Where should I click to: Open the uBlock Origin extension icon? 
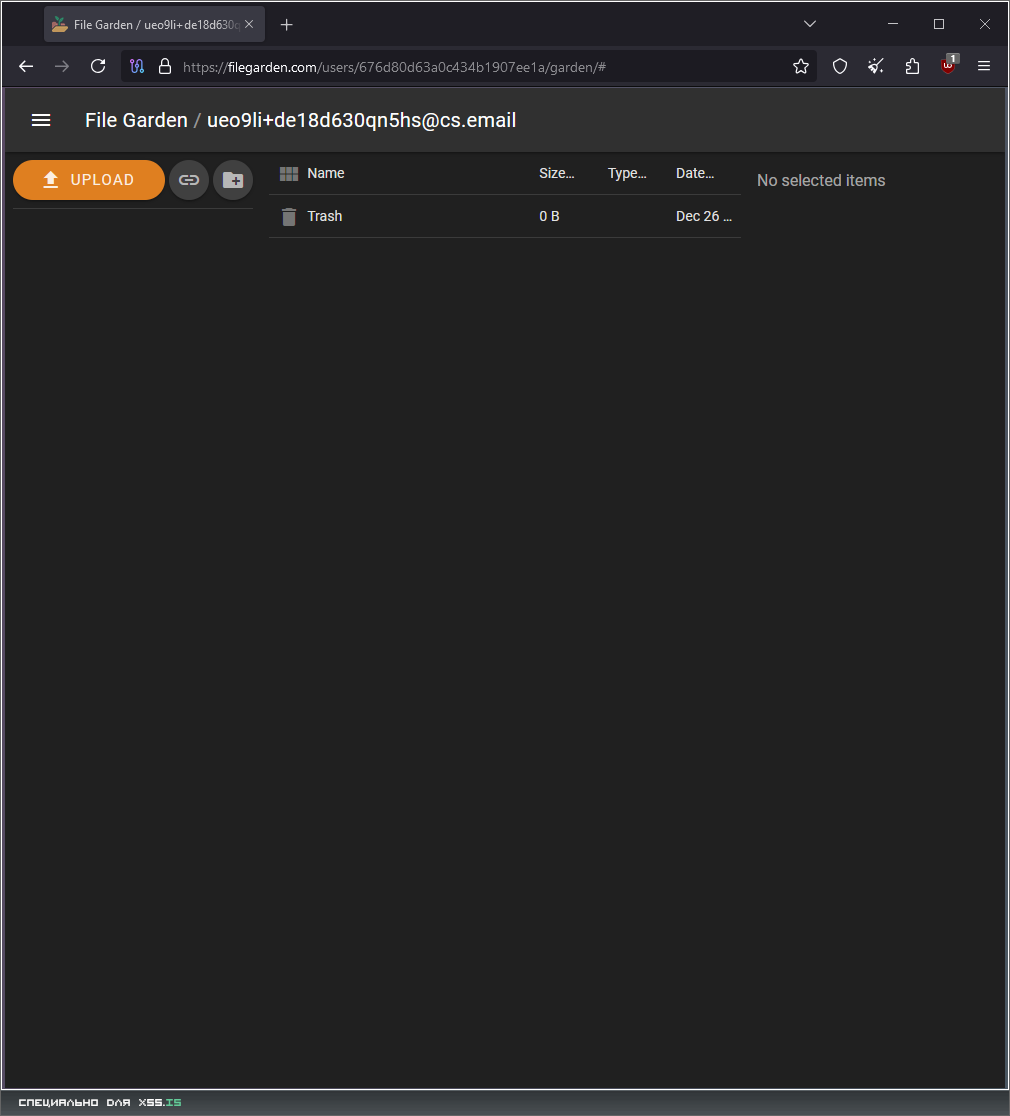[x=948, y=66]
